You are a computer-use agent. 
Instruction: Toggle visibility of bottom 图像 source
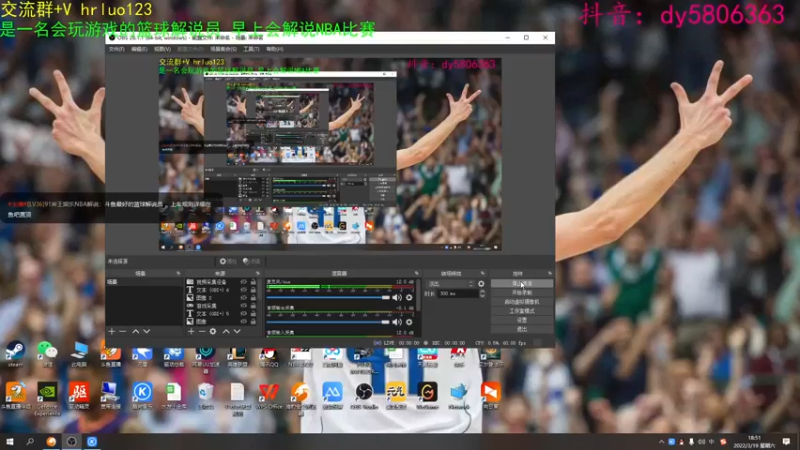[244, 321]
